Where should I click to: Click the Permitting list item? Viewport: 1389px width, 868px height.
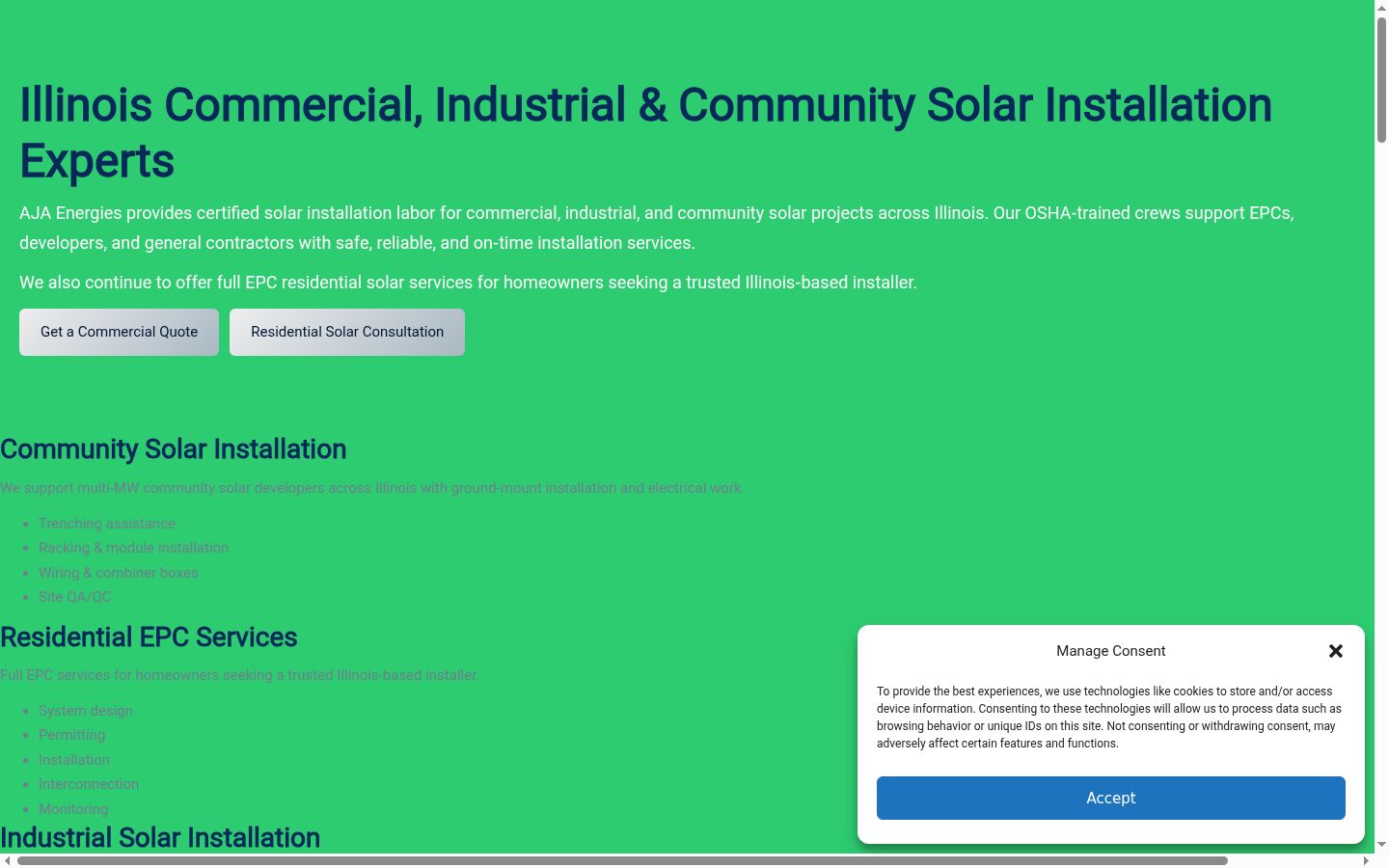pos(71,735)
